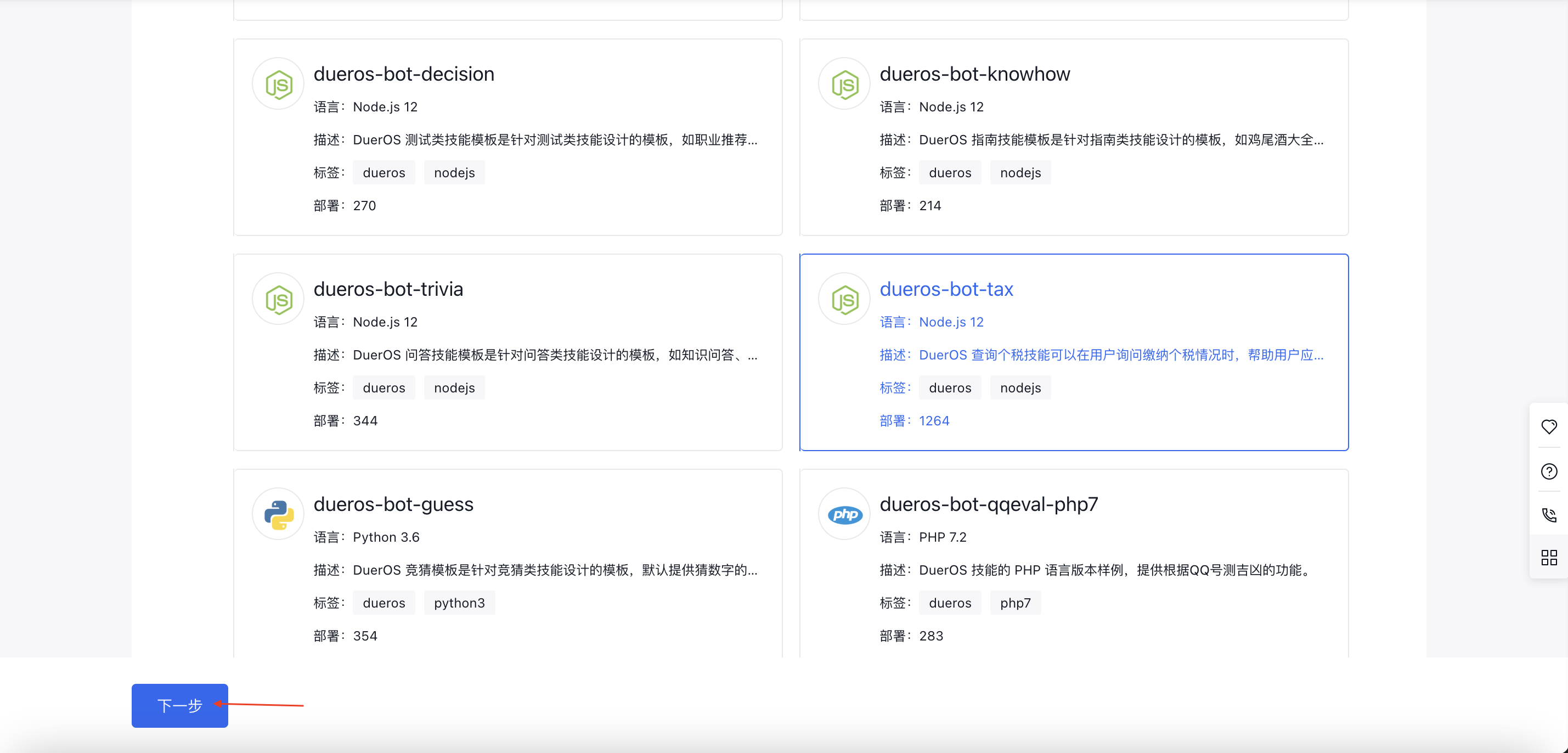Click the 部署: 344 deployment count

click(345, 420)
